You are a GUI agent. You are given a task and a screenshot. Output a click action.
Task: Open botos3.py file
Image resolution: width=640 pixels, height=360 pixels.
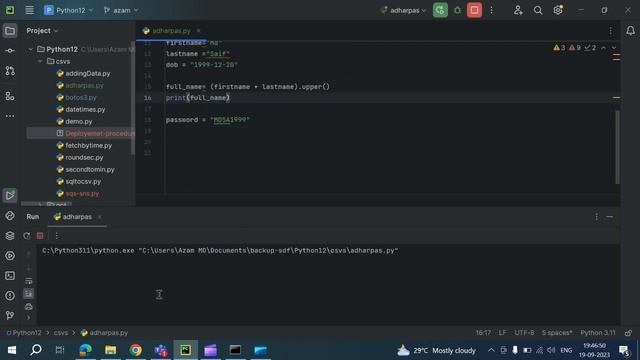tap(77, 98)
